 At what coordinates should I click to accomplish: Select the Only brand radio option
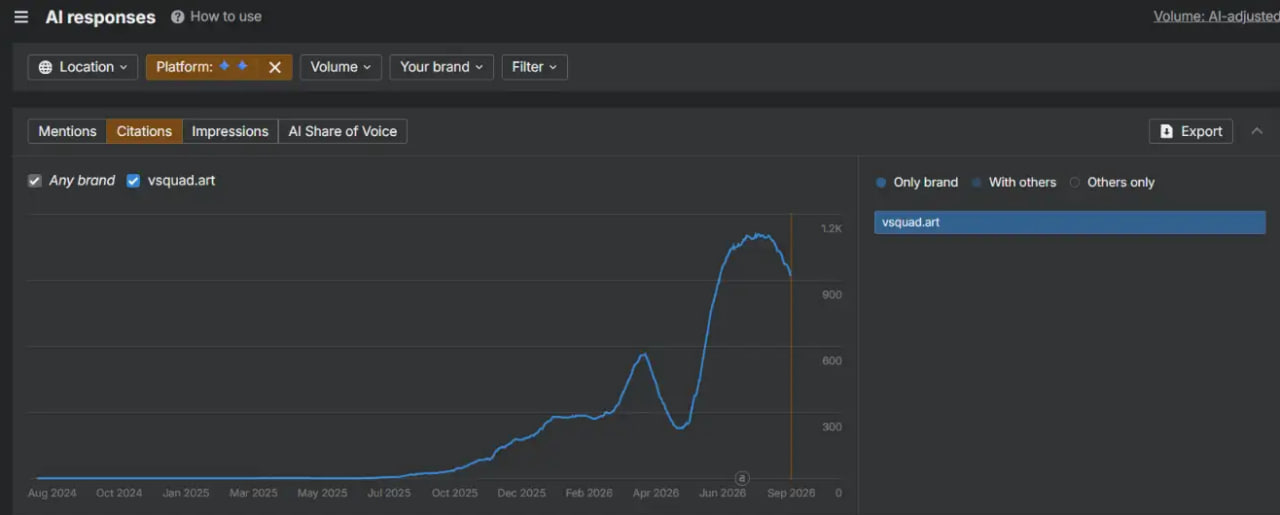tap(917, 182)
